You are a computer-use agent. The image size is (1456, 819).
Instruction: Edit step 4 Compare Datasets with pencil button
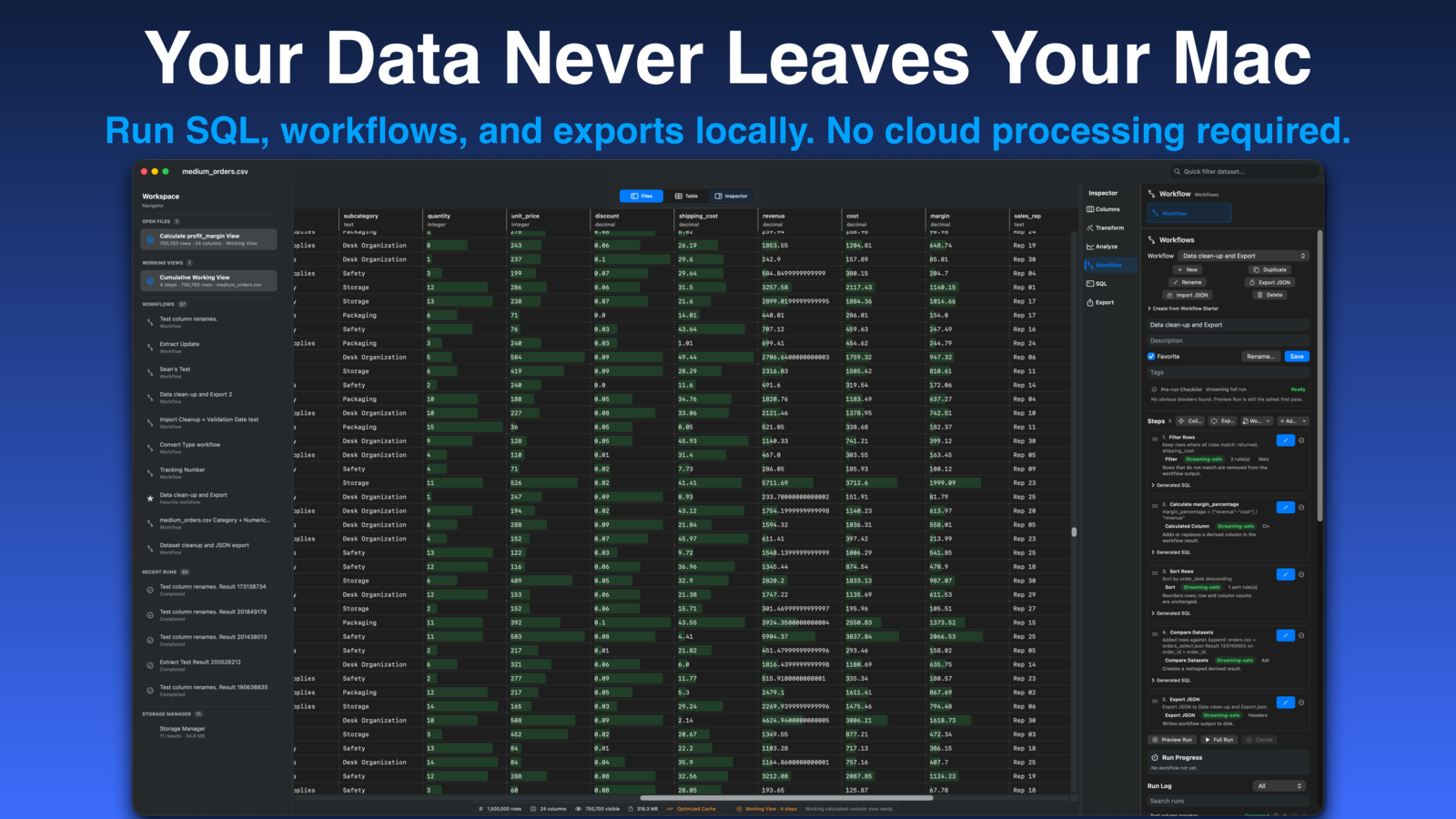tap(1285, 635)
